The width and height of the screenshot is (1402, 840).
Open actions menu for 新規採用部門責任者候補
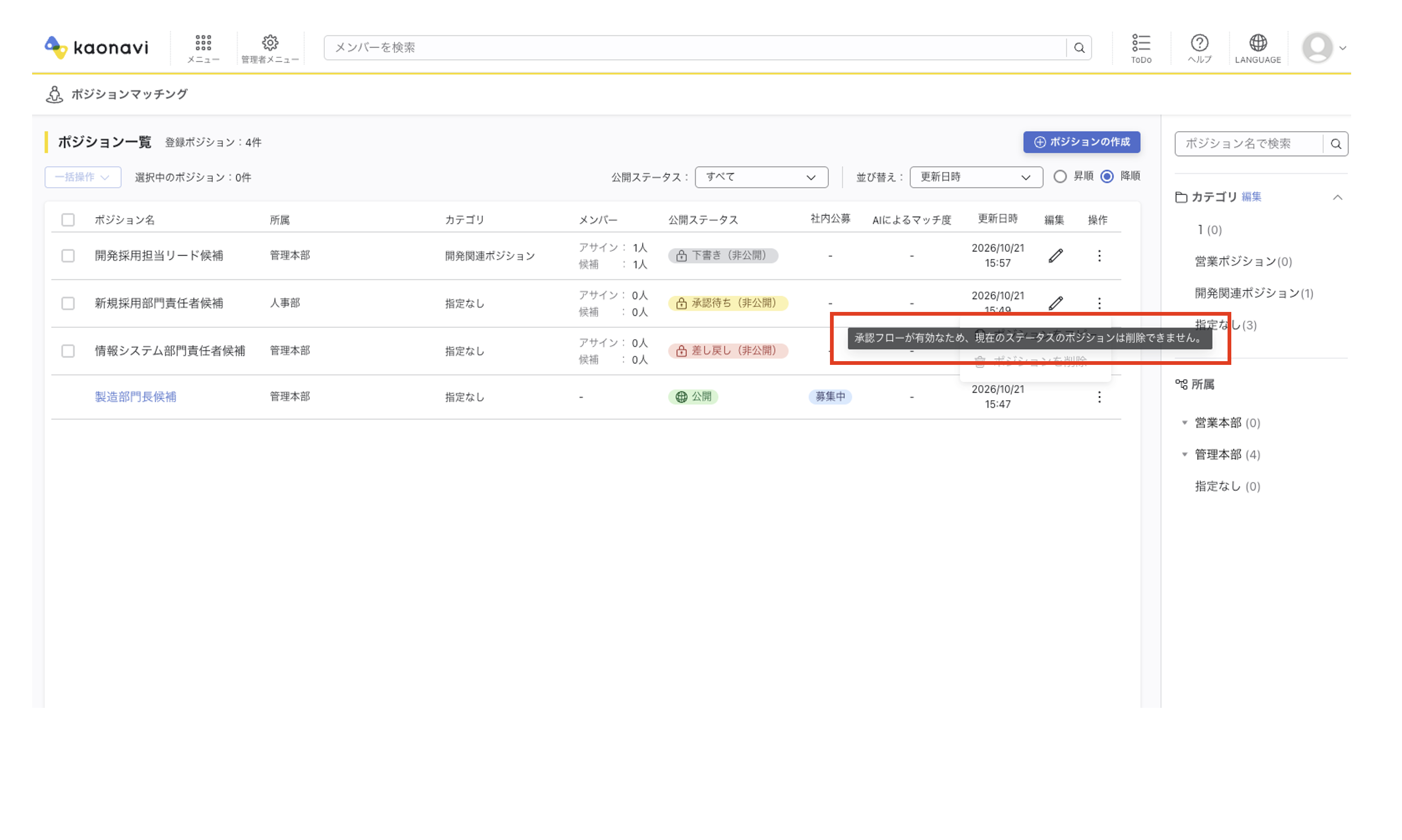[1099, 303]
